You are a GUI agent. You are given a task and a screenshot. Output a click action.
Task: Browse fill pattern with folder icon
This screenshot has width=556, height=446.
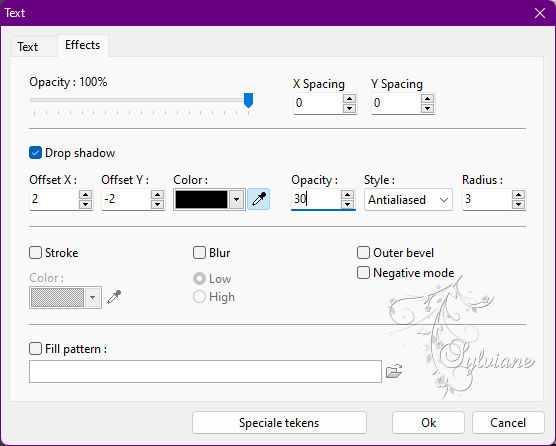tap(394, 371)
